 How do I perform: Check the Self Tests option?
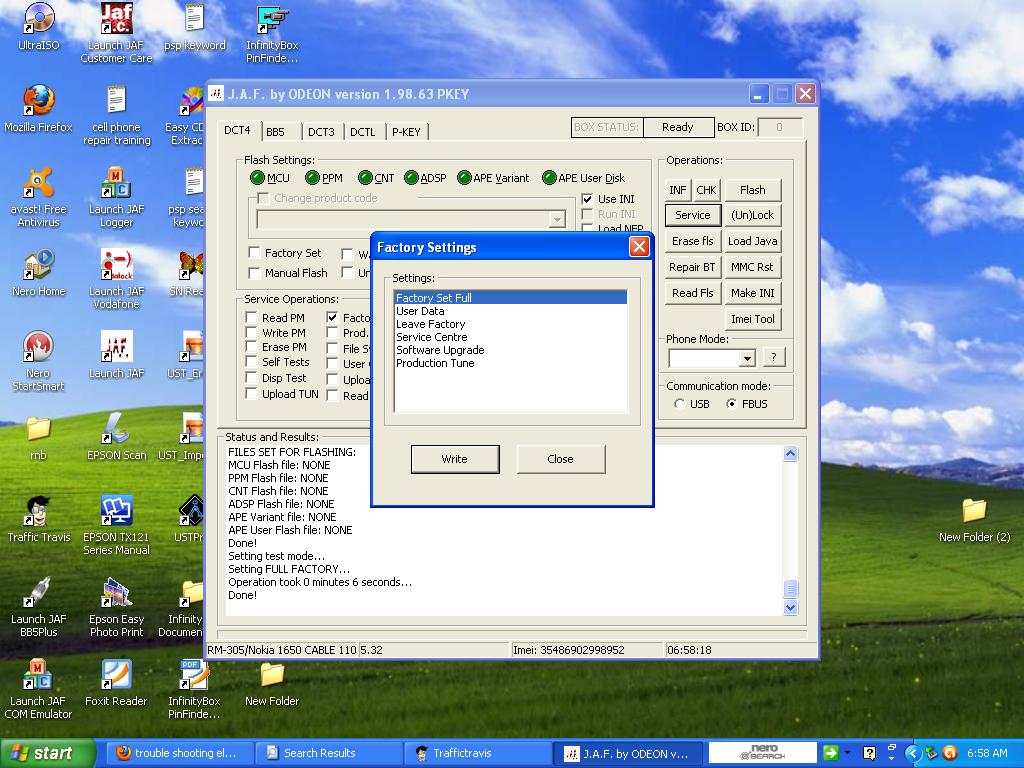251,362
